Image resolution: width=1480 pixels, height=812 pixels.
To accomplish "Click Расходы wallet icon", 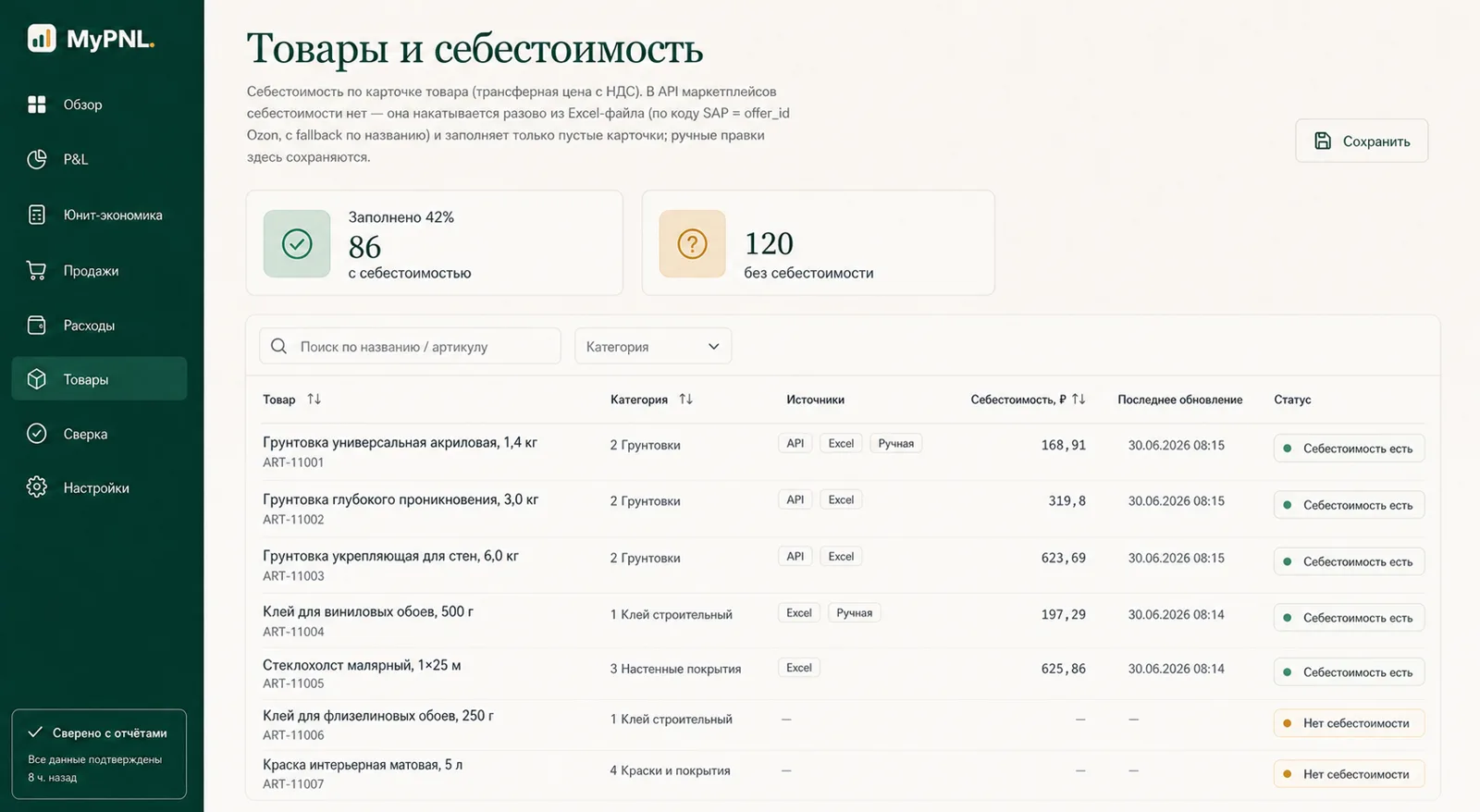I will [37, 325].
